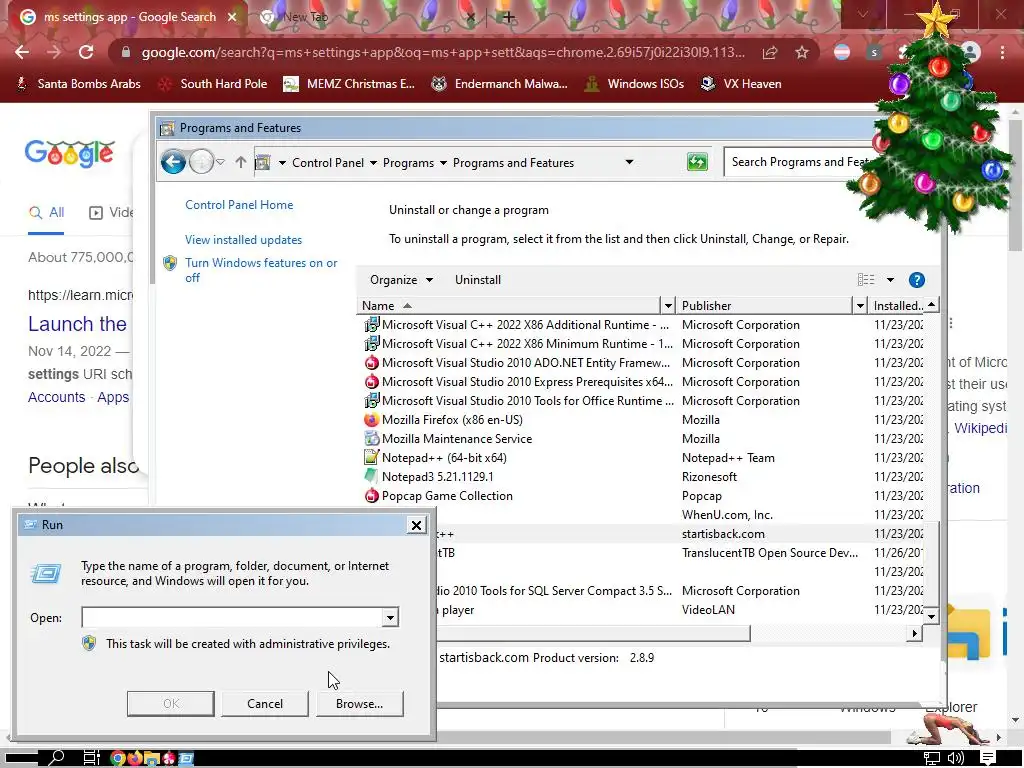
Task: Click Uninstall in the toolbar
Action: click(478, 280)
